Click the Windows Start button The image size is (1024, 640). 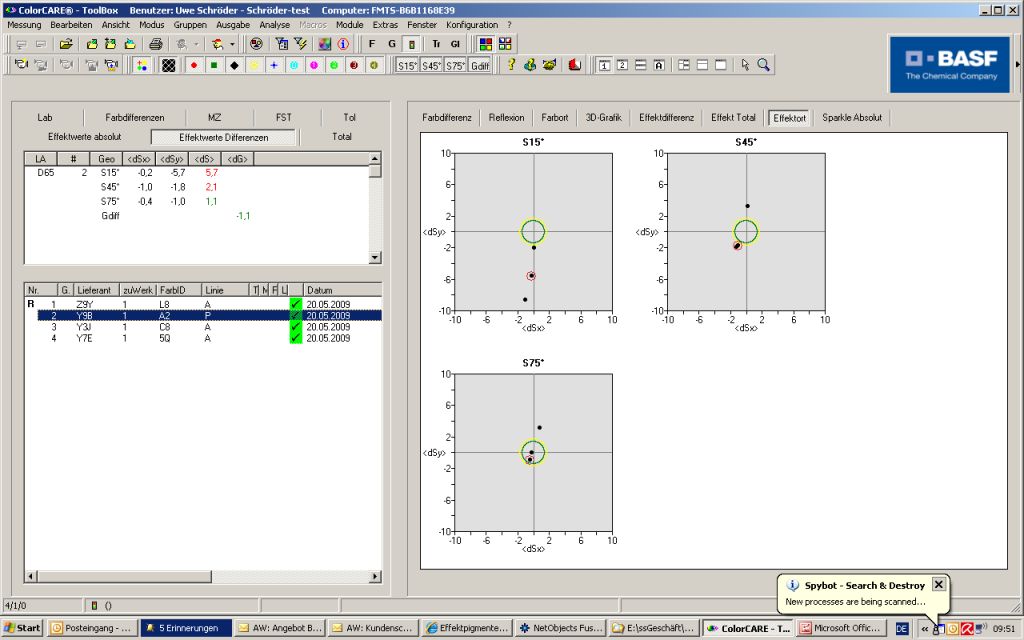22,628
